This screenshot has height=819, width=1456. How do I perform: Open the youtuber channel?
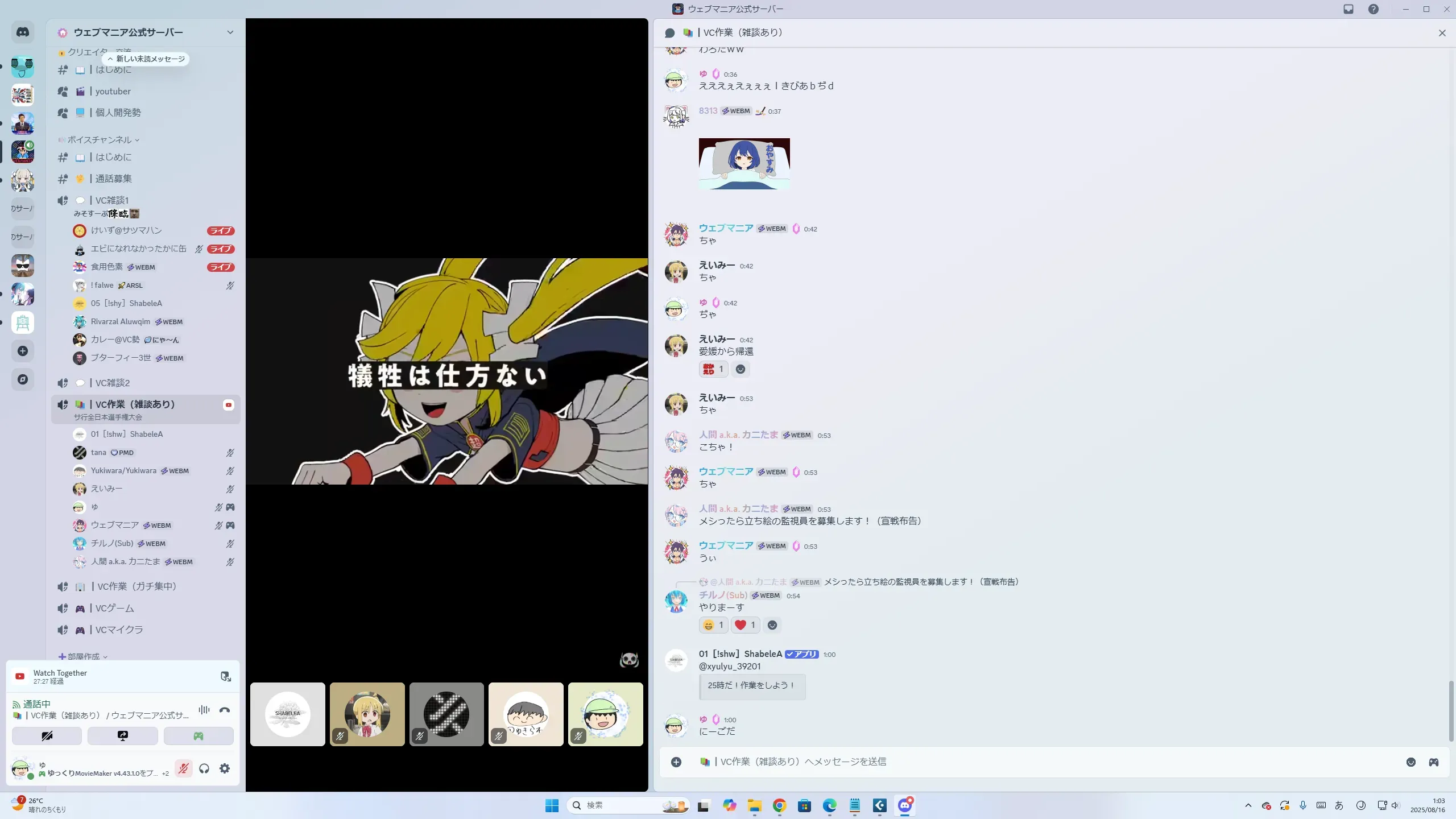pyautogui.click(x=113, y=92)
